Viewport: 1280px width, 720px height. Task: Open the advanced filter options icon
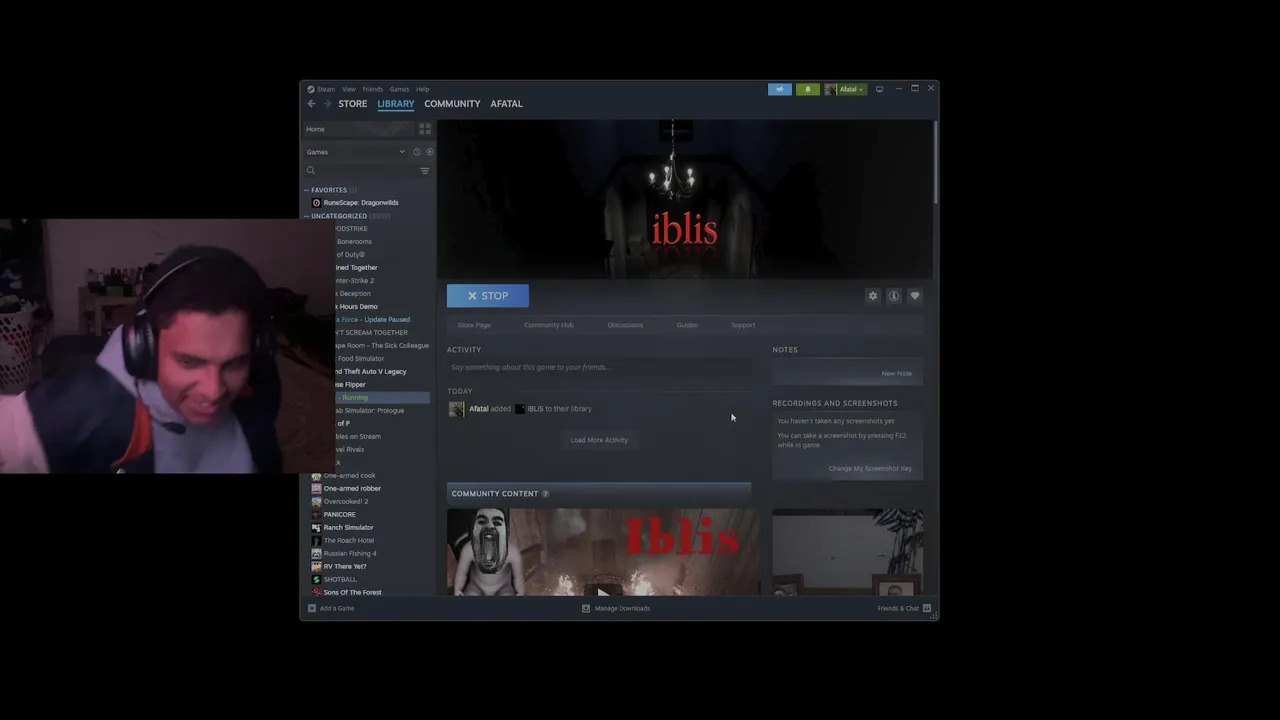pos(425,171)
